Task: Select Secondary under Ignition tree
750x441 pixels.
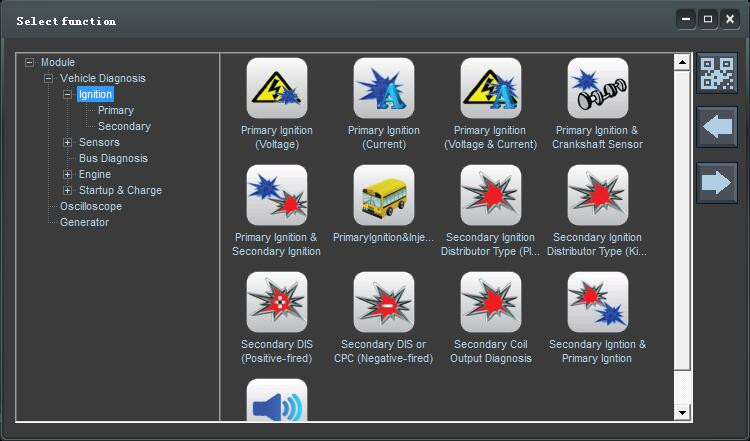Action: coord(124,126)
